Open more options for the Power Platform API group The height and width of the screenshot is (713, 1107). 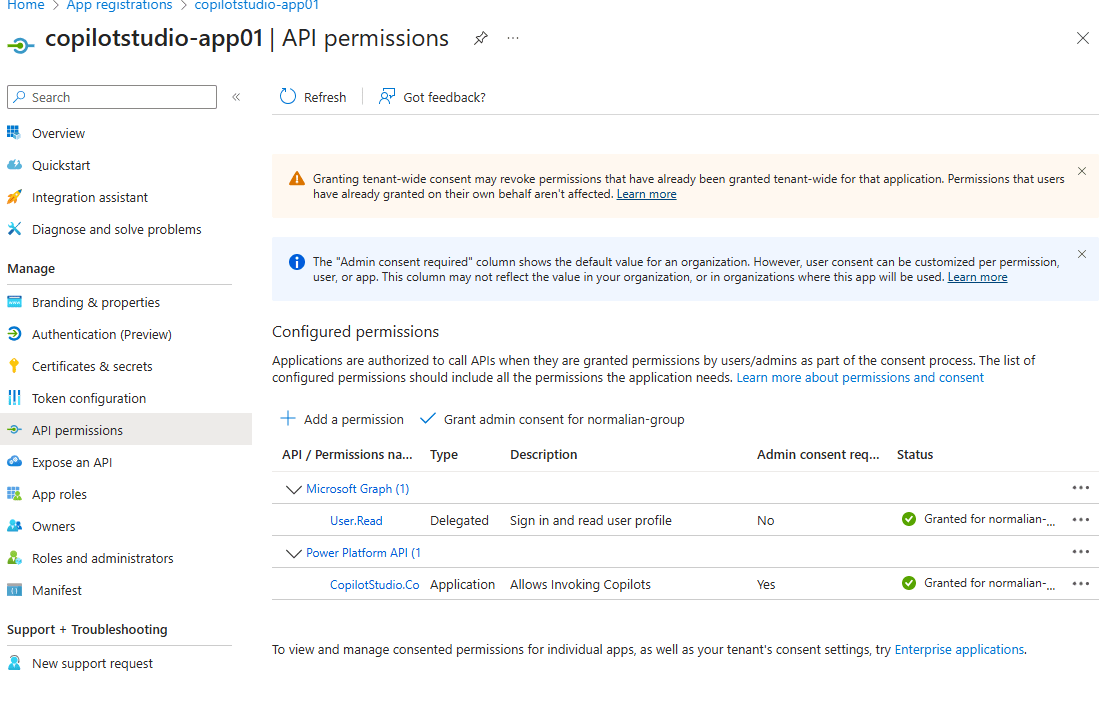[x=1080, y=552]
